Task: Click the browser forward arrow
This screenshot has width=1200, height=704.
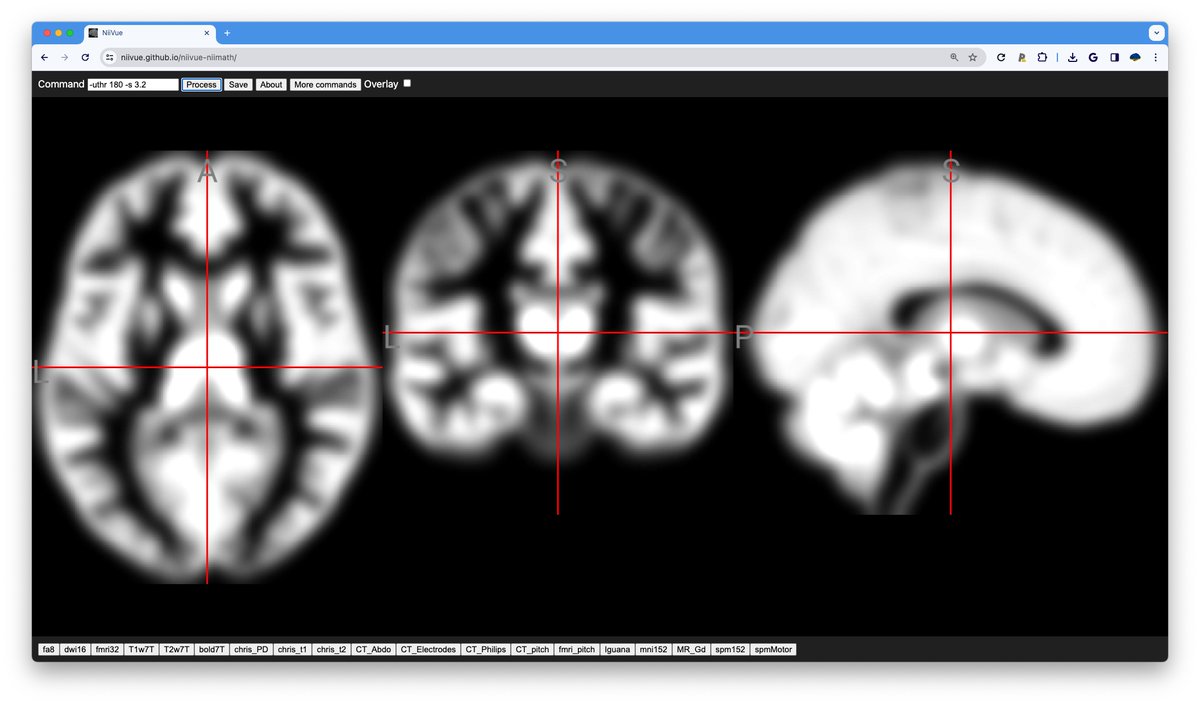Action: coord(64,57)
